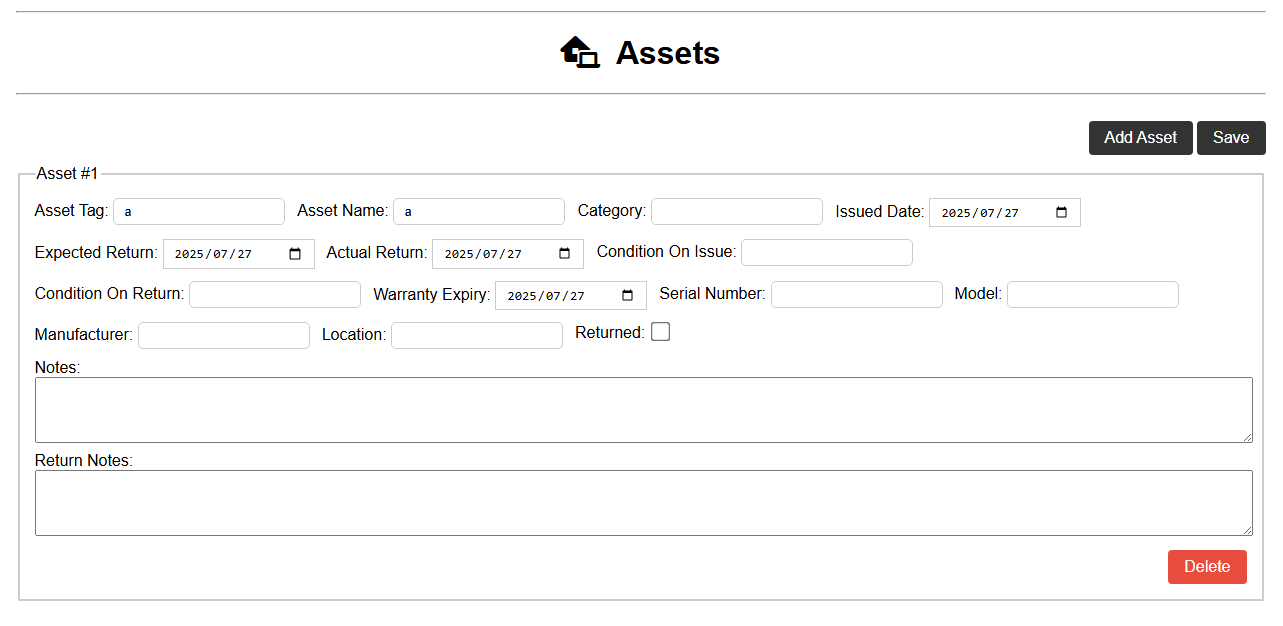
Task: Select the Location input field
Action: click(476, 335)
